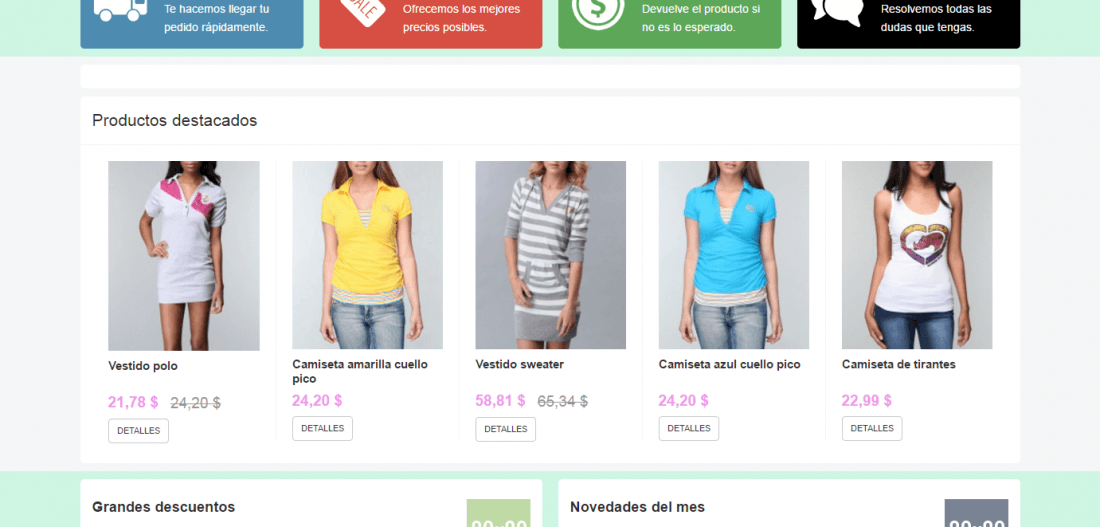Click the delivery truck icon
Viewport: 1100px width, 527px height.
click(121, 10)
